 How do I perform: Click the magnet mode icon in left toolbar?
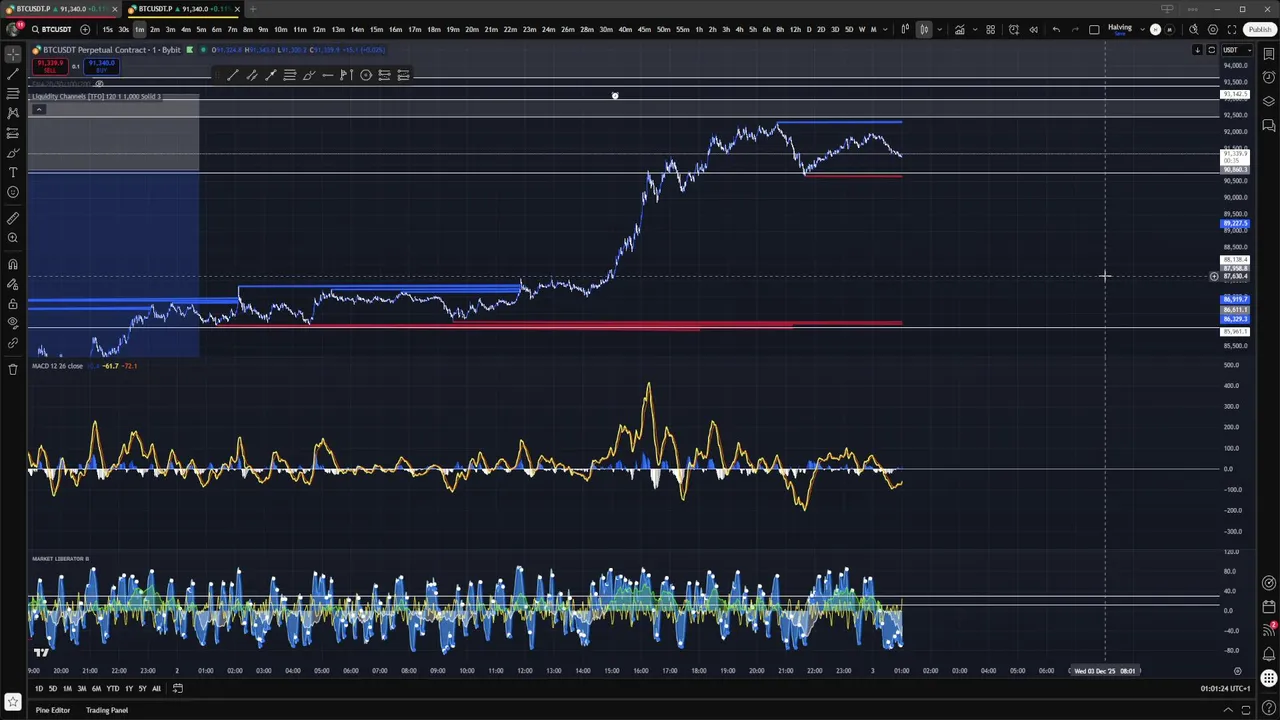point(13,264)
